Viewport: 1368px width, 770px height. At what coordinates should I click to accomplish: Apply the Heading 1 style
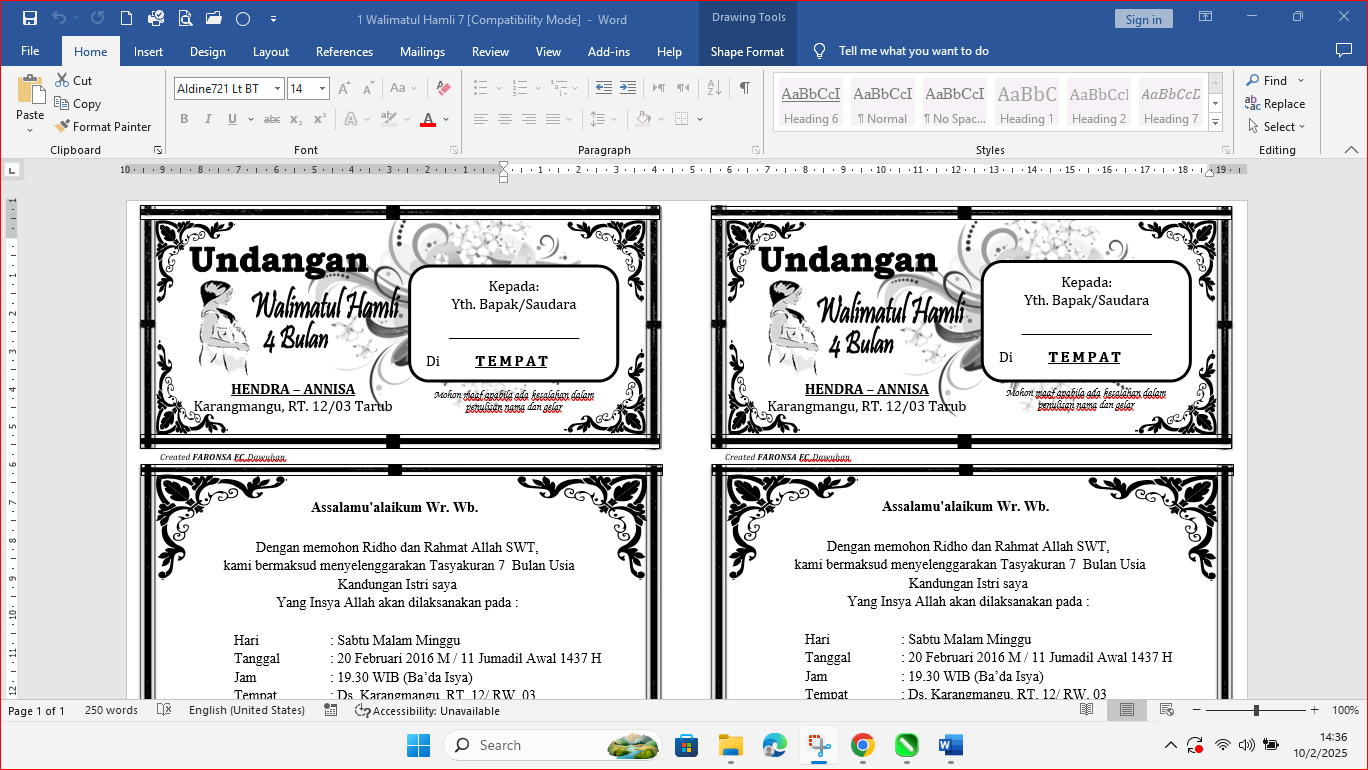(1026, 103)
